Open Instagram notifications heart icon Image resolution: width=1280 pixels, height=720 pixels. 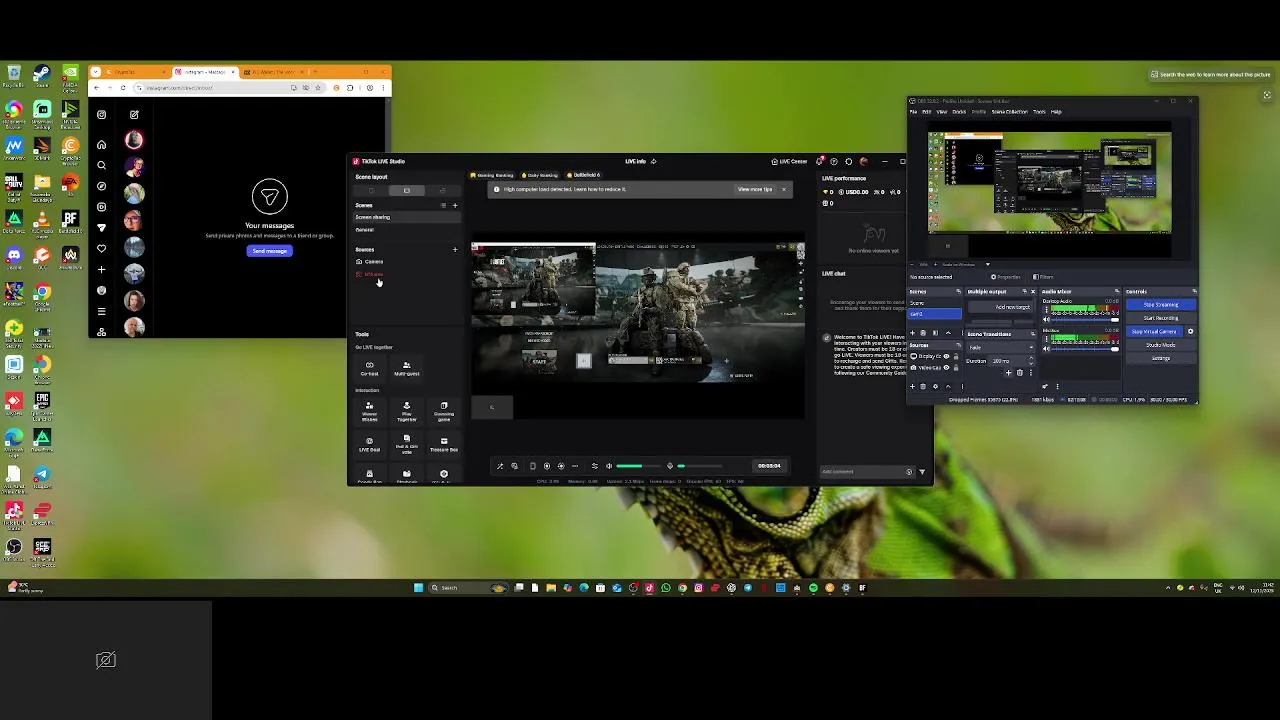point(101,249)
